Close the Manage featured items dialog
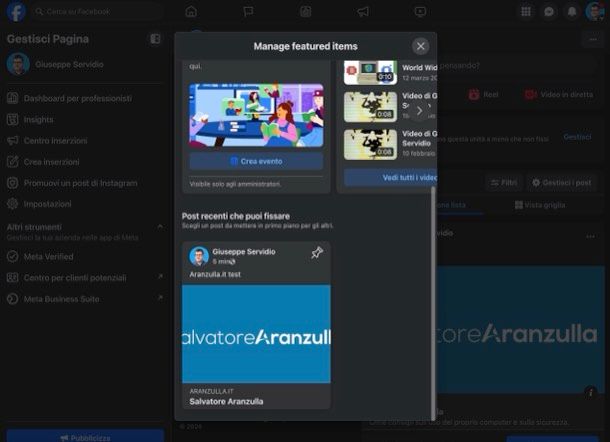610x442 pixels. click(x=420, y=46)
